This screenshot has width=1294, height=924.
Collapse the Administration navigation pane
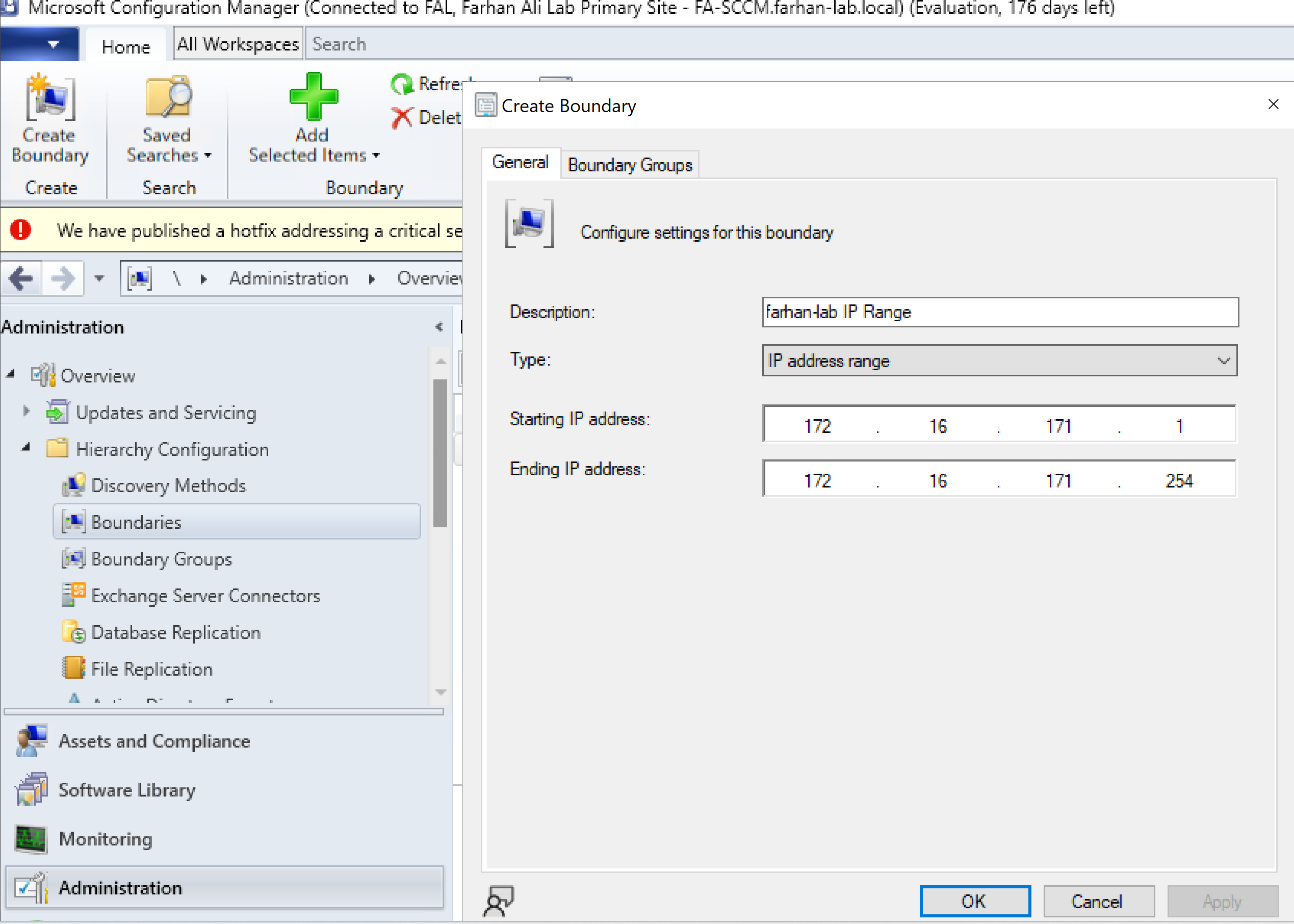[x=438, y=327]
